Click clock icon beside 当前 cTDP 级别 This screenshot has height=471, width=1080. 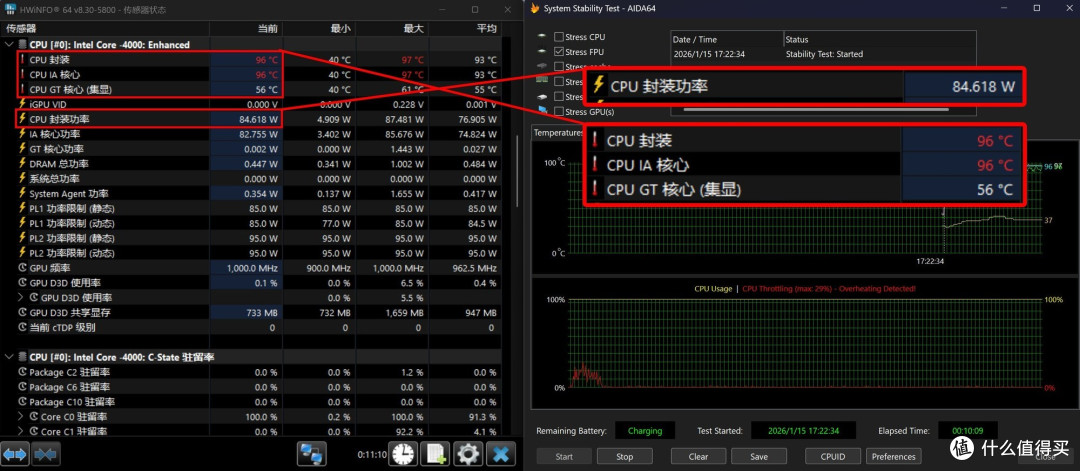point(22,328)
